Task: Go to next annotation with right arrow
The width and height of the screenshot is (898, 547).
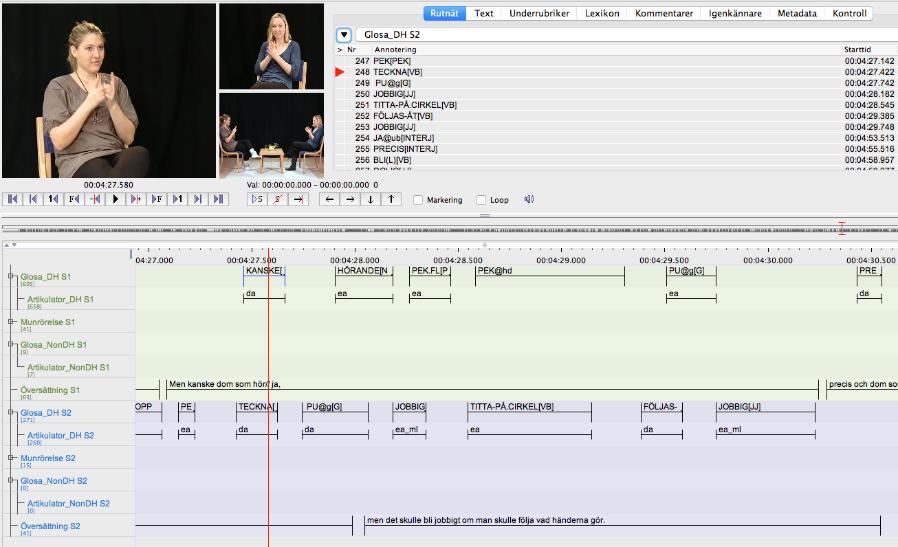Action: pos(350,199)
